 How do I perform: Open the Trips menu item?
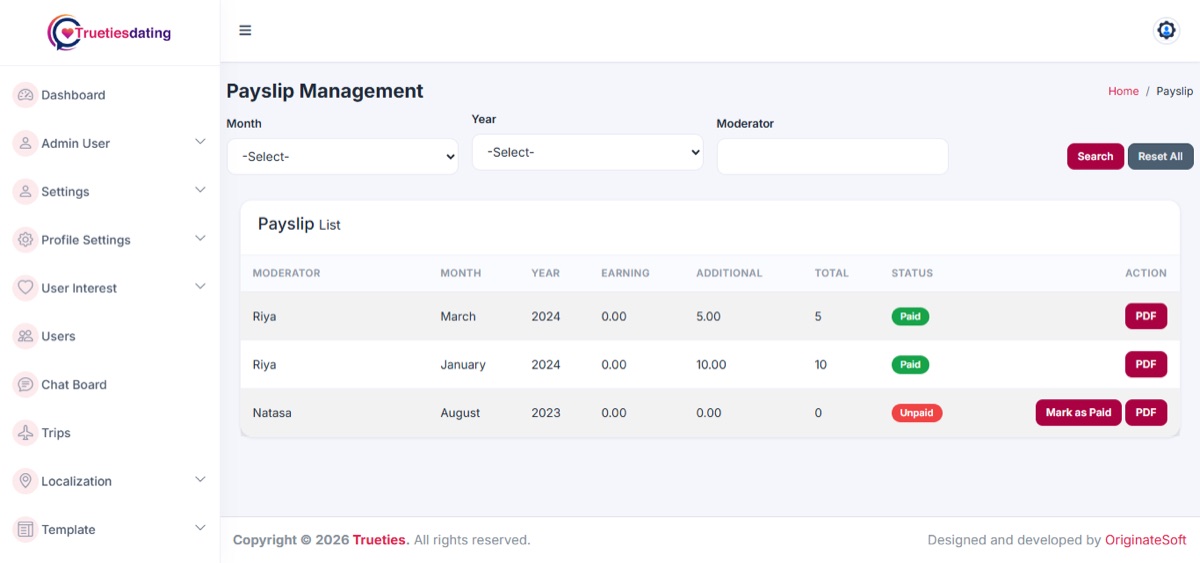coord(56,433)
